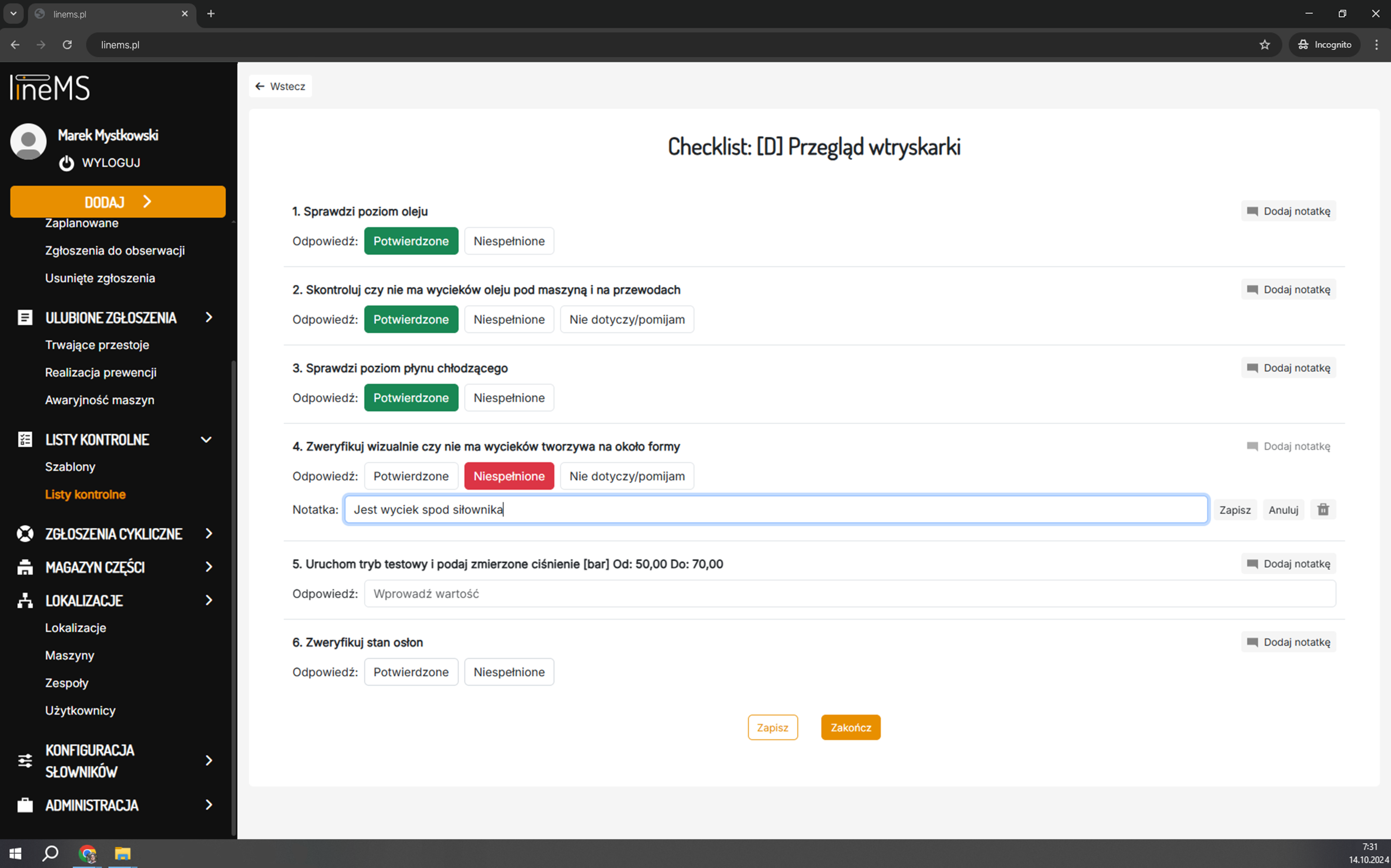This screenshot has width=1391, height=868.
Task: Expand the Magazyn części chevron
Action: click(x=209, y=567)
